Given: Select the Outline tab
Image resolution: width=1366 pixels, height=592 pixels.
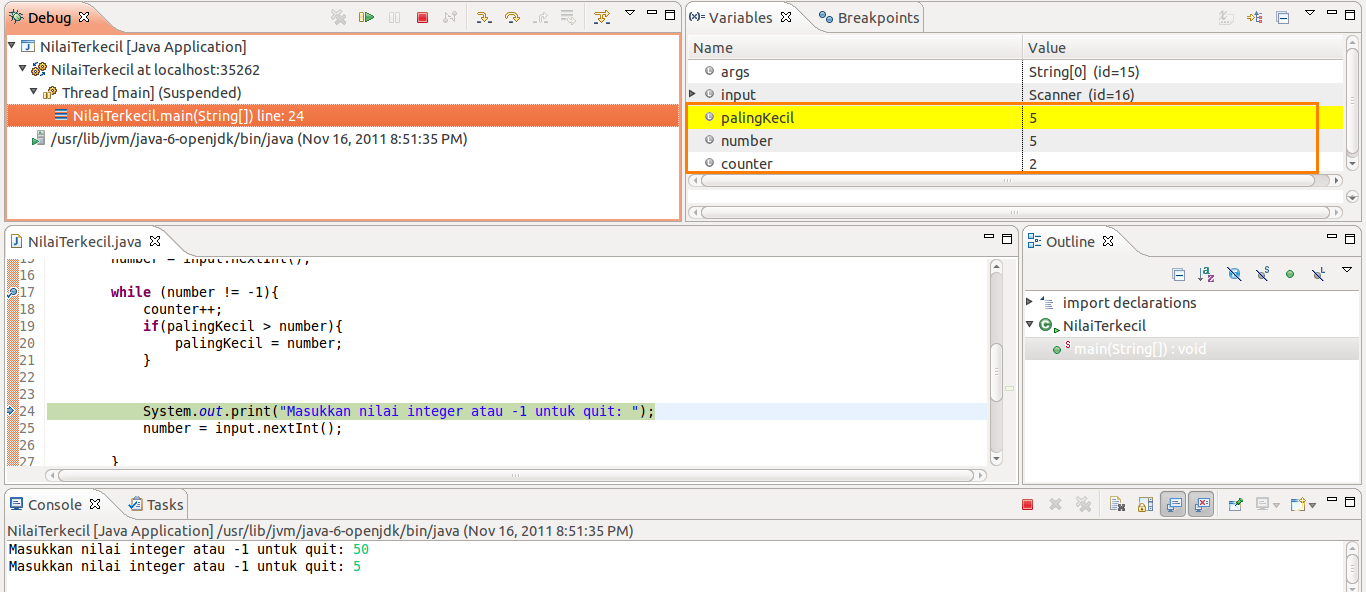Looking at the screenshot, I should click(x=1070, y=242).
